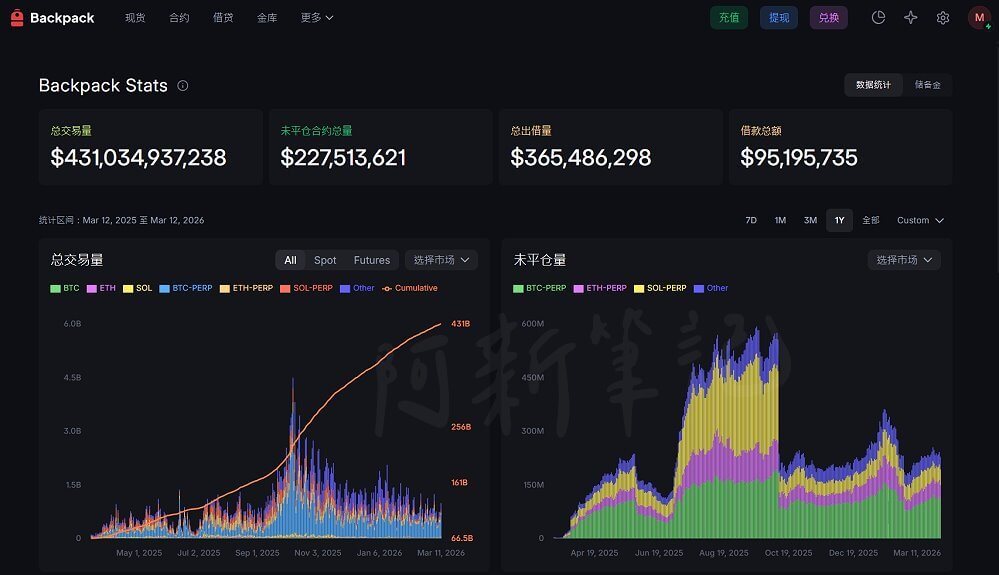Screen dimensions: 999x575
Task: Toggle SOL-PERP legend in volume chart
Action: pyautogui.click(x=306, y=288)
